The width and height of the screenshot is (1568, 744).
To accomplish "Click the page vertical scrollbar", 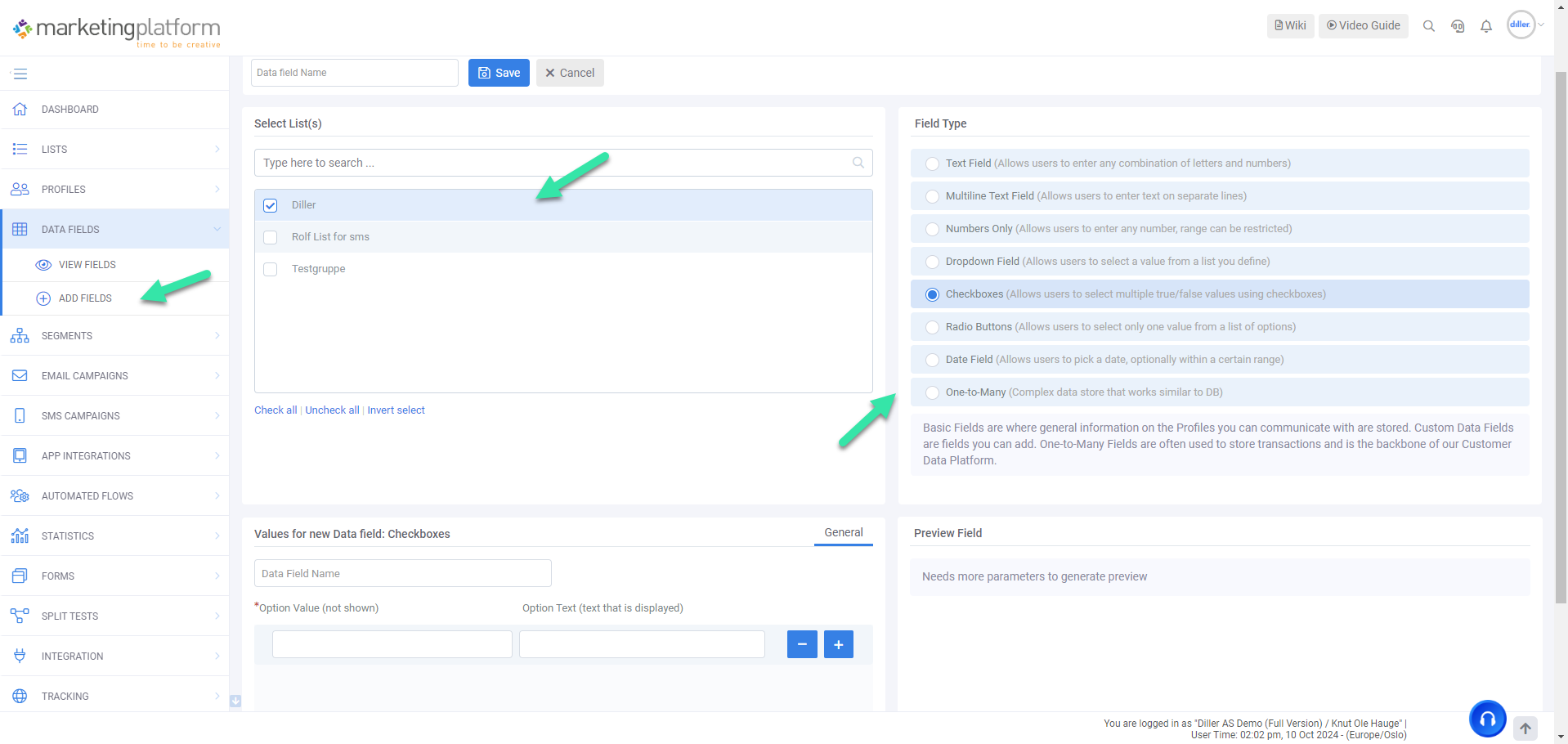I will point(1560,327).
